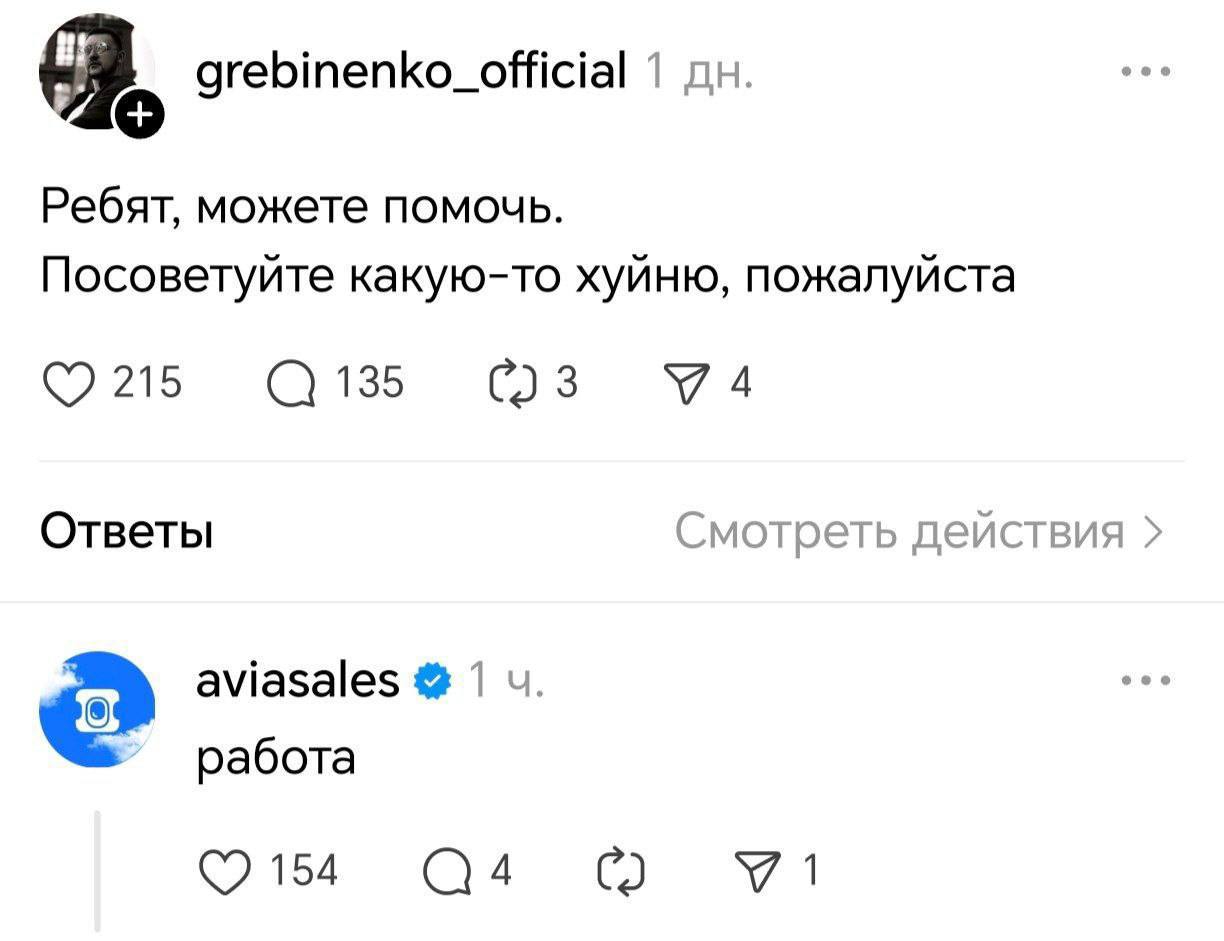Open more options for main post
The height and width of the screenshot is (941, 1224).
[x=1147, y=72]
